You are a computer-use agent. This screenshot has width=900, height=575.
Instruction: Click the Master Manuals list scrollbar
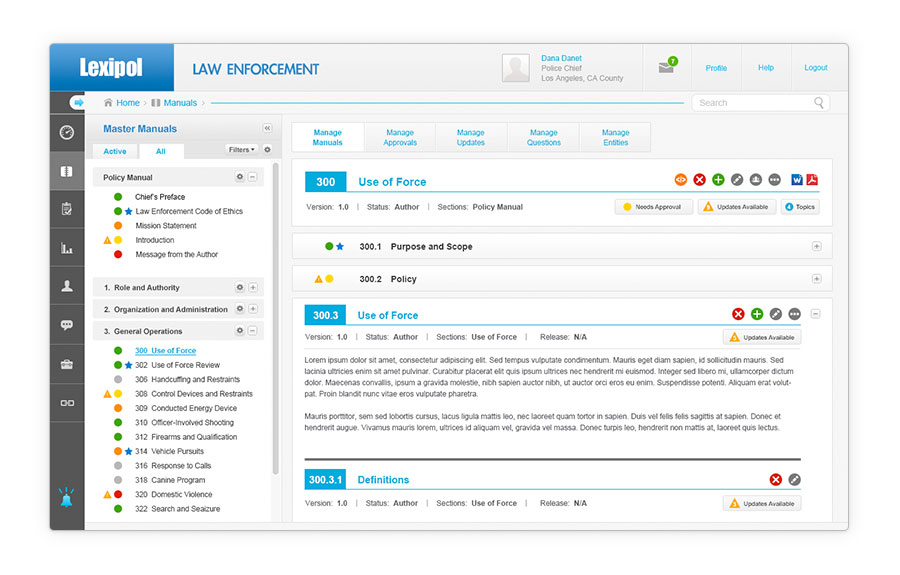pyautogui.click(x=276, y=318)
